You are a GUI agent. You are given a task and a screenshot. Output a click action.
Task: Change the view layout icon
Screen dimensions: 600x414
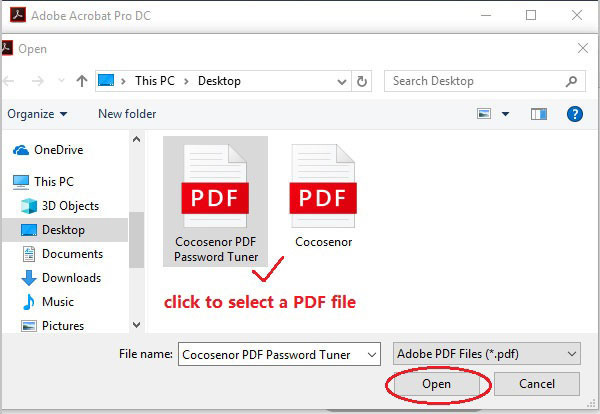[484, 114]
